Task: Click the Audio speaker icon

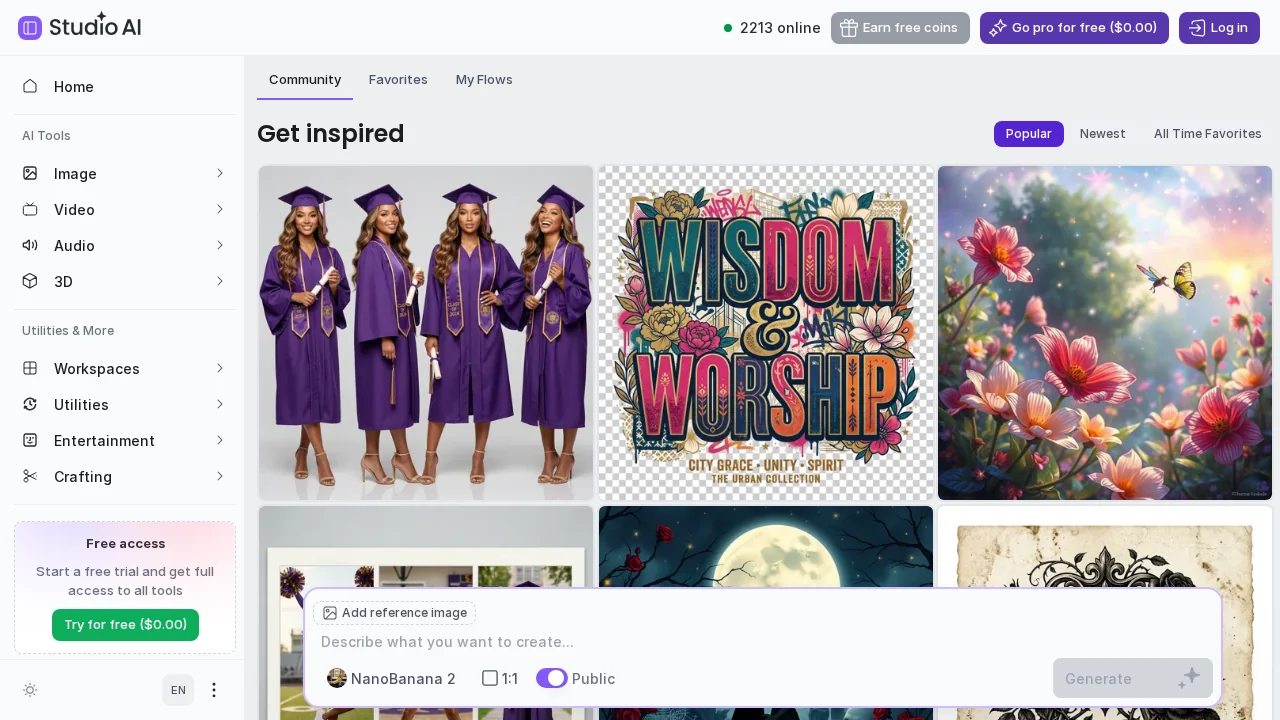Action: (x=30, y=246)
